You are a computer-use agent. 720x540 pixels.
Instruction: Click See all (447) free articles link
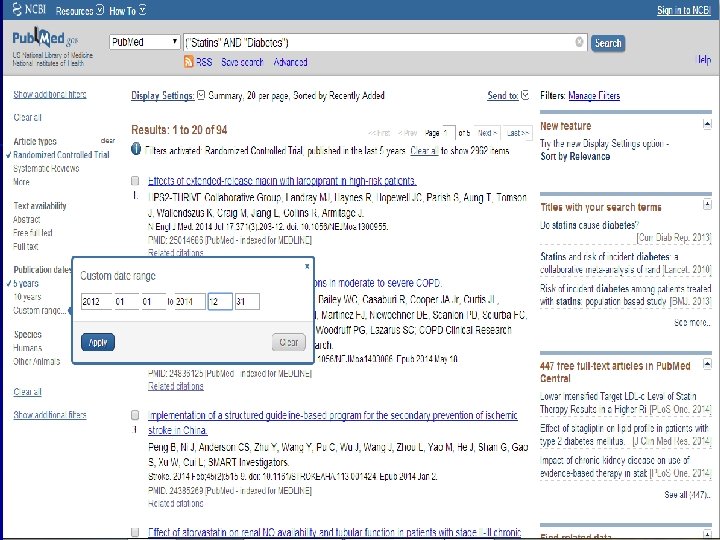pyautogui.click(x=687, y=495)
